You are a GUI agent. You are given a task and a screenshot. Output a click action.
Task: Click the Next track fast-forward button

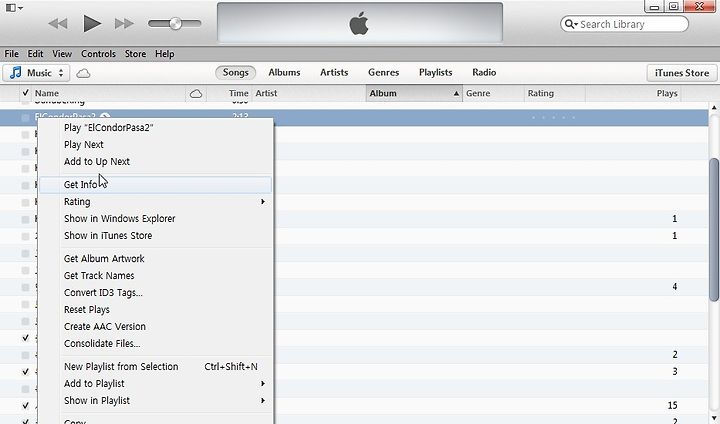click(x=124, y=24)
